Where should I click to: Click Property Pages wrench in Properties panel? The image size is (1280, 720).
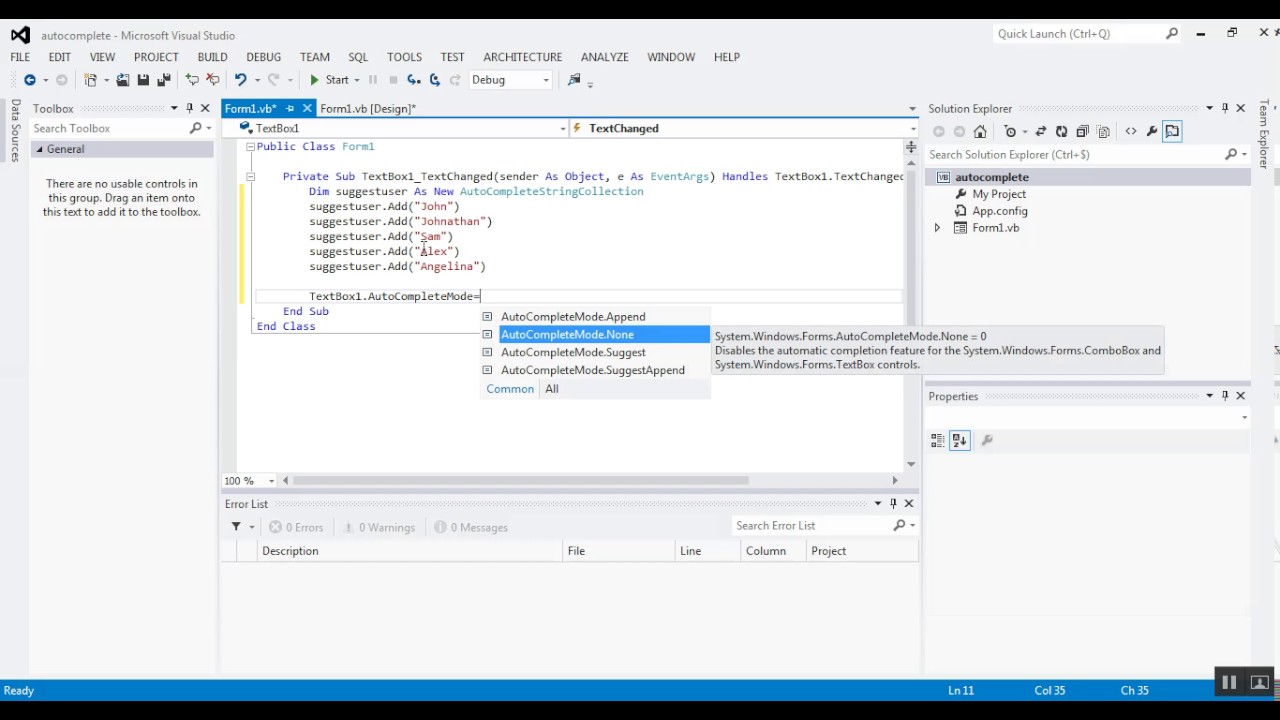pos(987,440)
